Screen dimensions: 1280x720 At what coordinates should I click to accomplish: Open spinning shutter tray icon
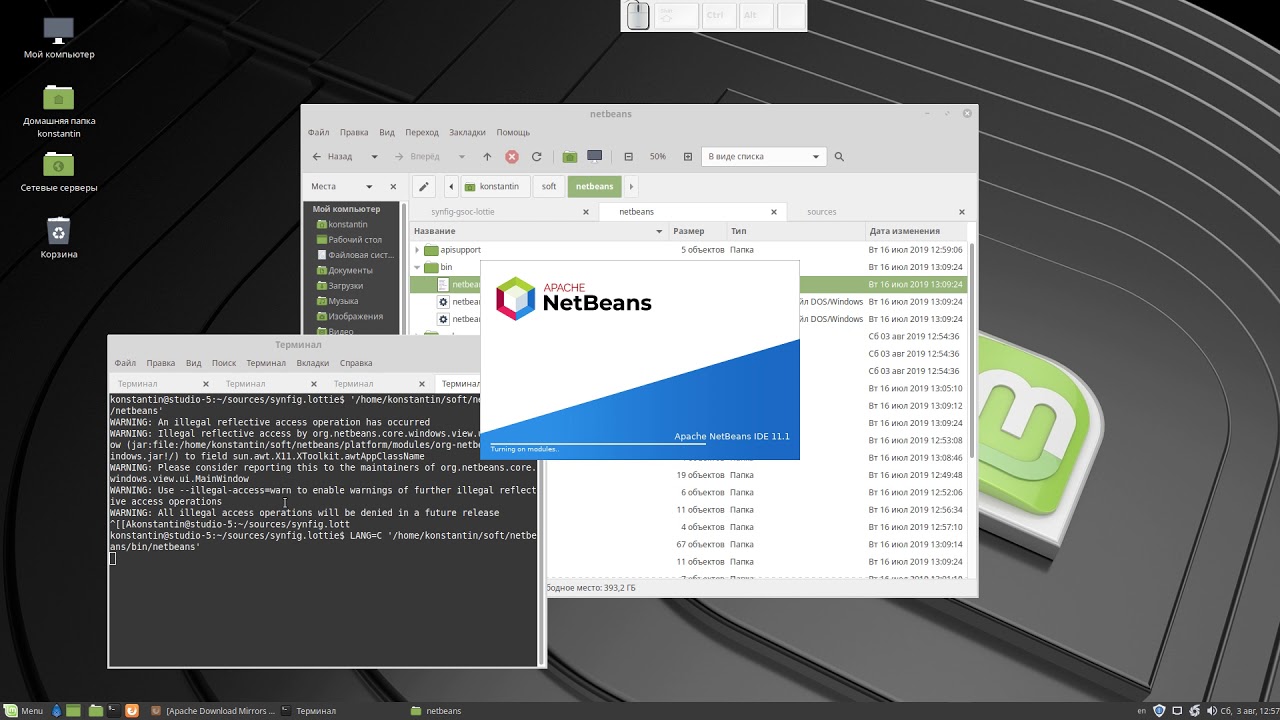coord(1195,711)
